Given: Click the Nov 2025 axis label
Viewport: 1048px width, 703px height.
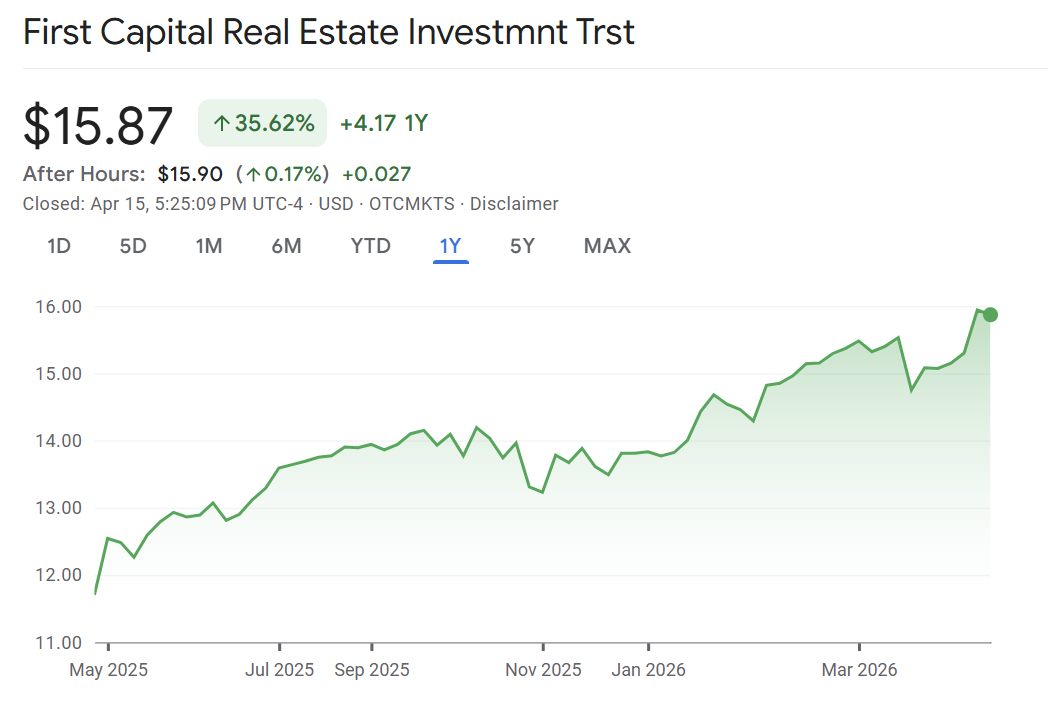Looking at the screenshot, I should click(x=543, y=670).
